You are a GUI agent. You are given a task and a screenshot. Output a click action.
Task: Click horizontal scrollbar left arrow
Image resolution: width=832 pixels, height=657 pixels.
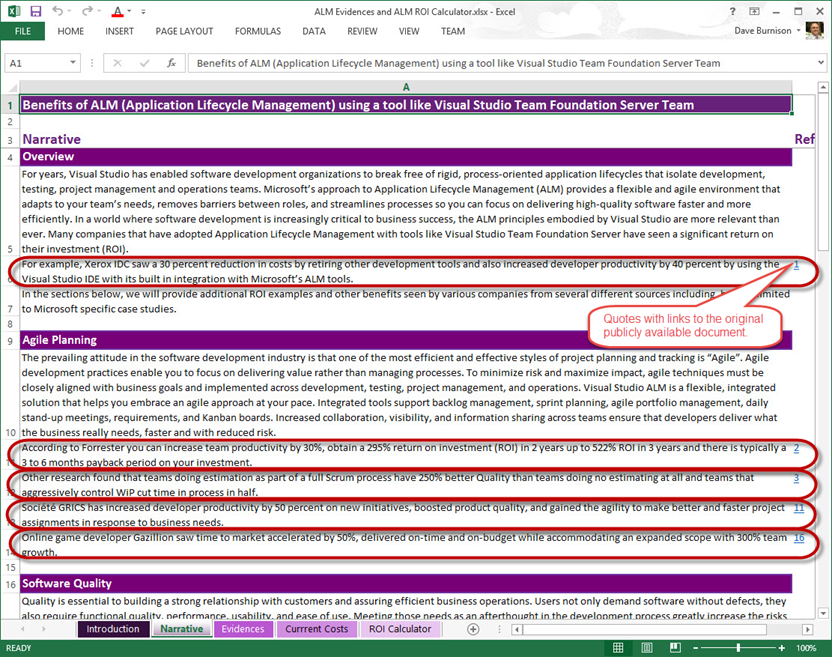(517, 629)
